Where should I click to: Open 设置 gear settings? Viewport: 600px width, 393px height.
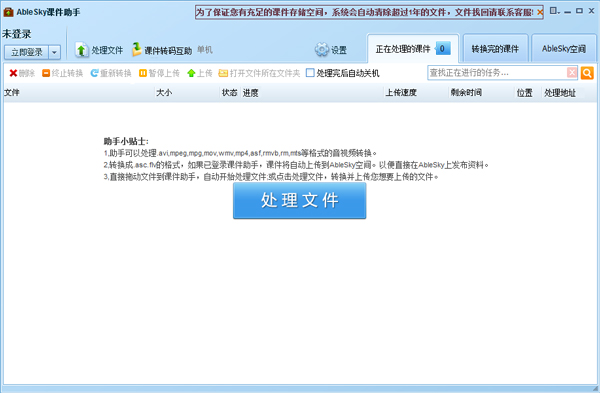pyautogui.click(x=331, y=50)
